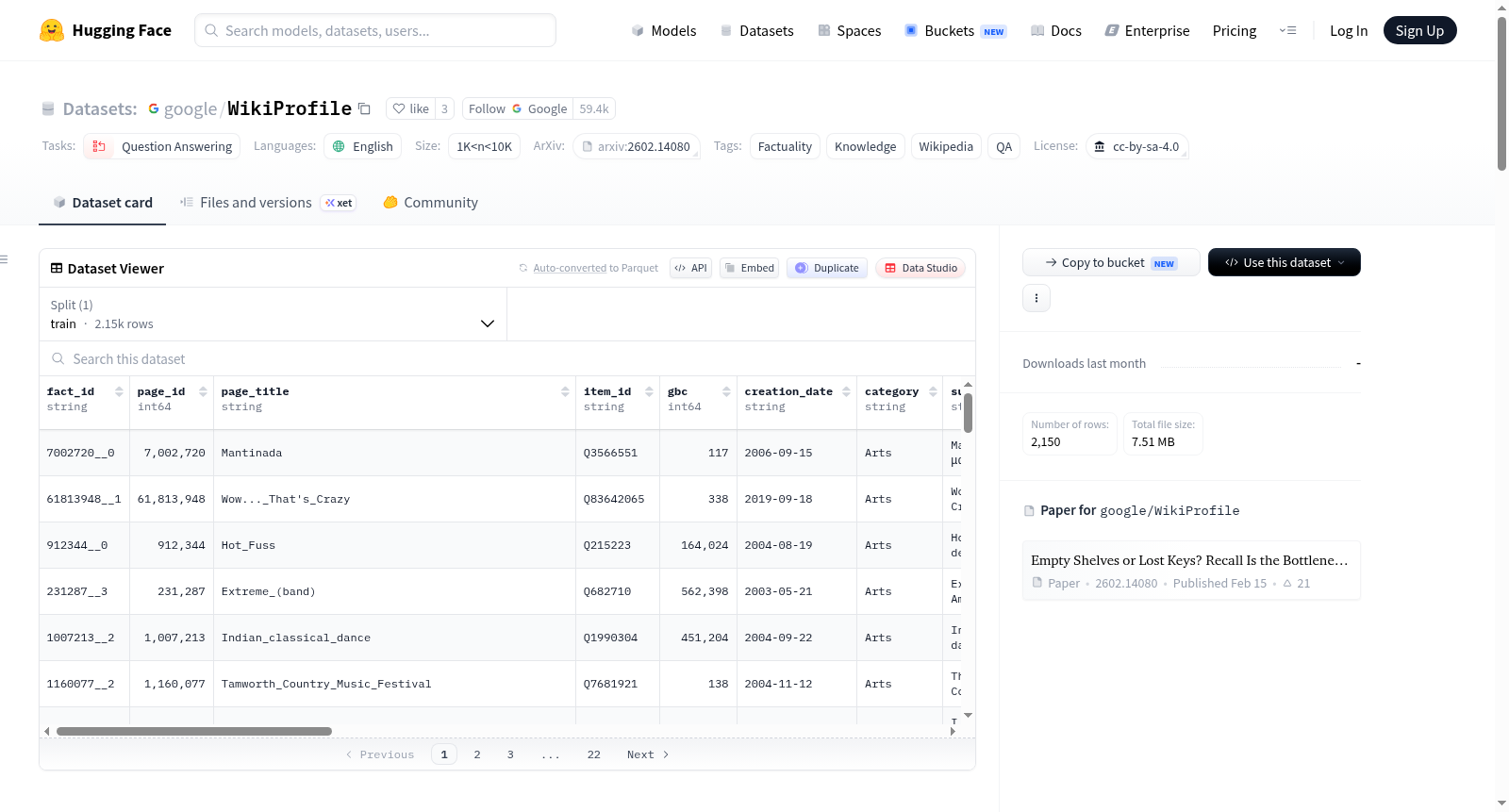This screenshot has width=1509, height=812.
Task: Click the Copy to bucket button
Action: point(1111,262)
